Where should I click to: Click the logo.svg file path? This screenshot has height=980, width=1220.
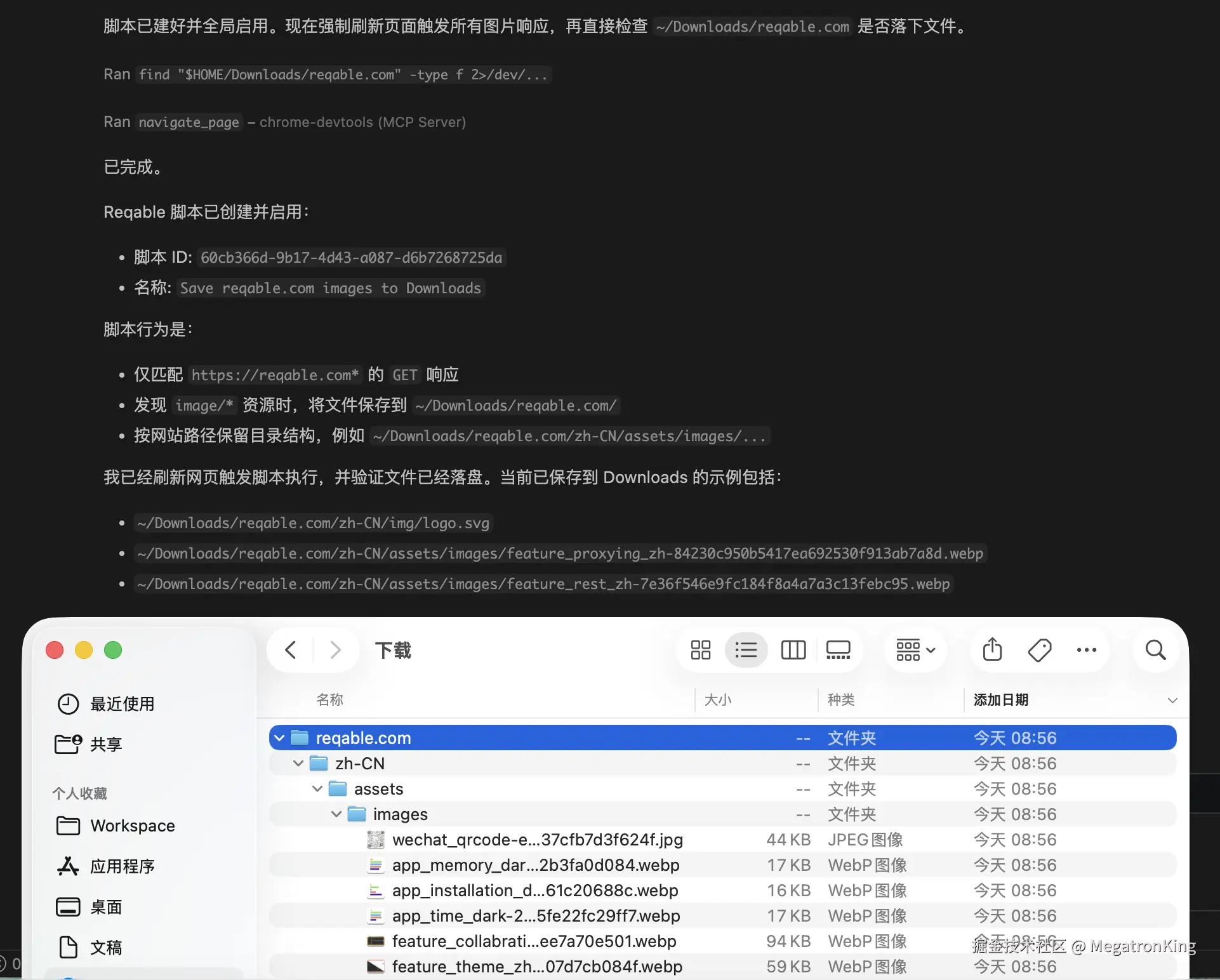(314, 523)
